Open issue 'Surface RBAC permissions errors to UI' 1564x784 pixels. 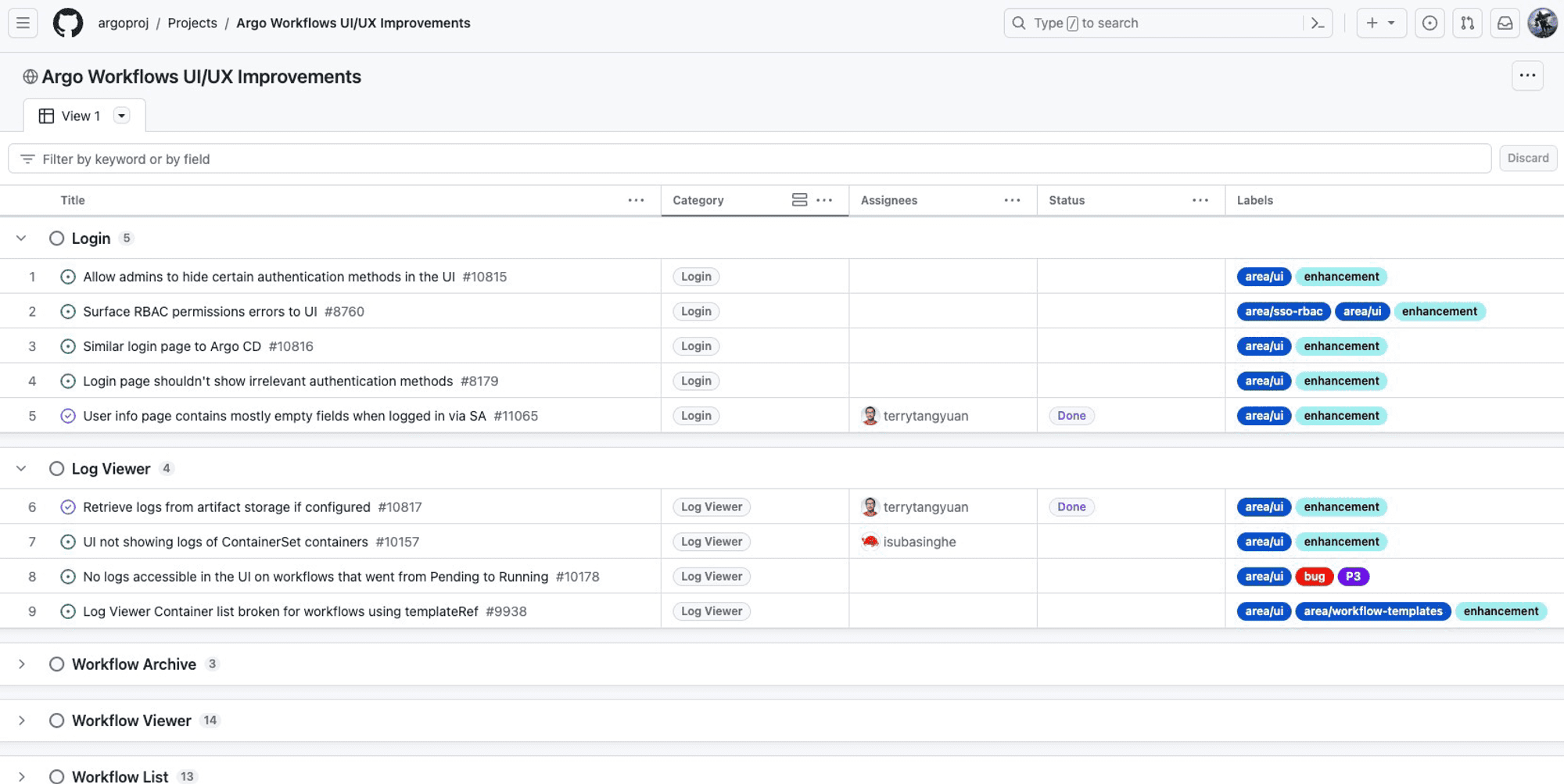pyautogui.click(x=200, y=311)
